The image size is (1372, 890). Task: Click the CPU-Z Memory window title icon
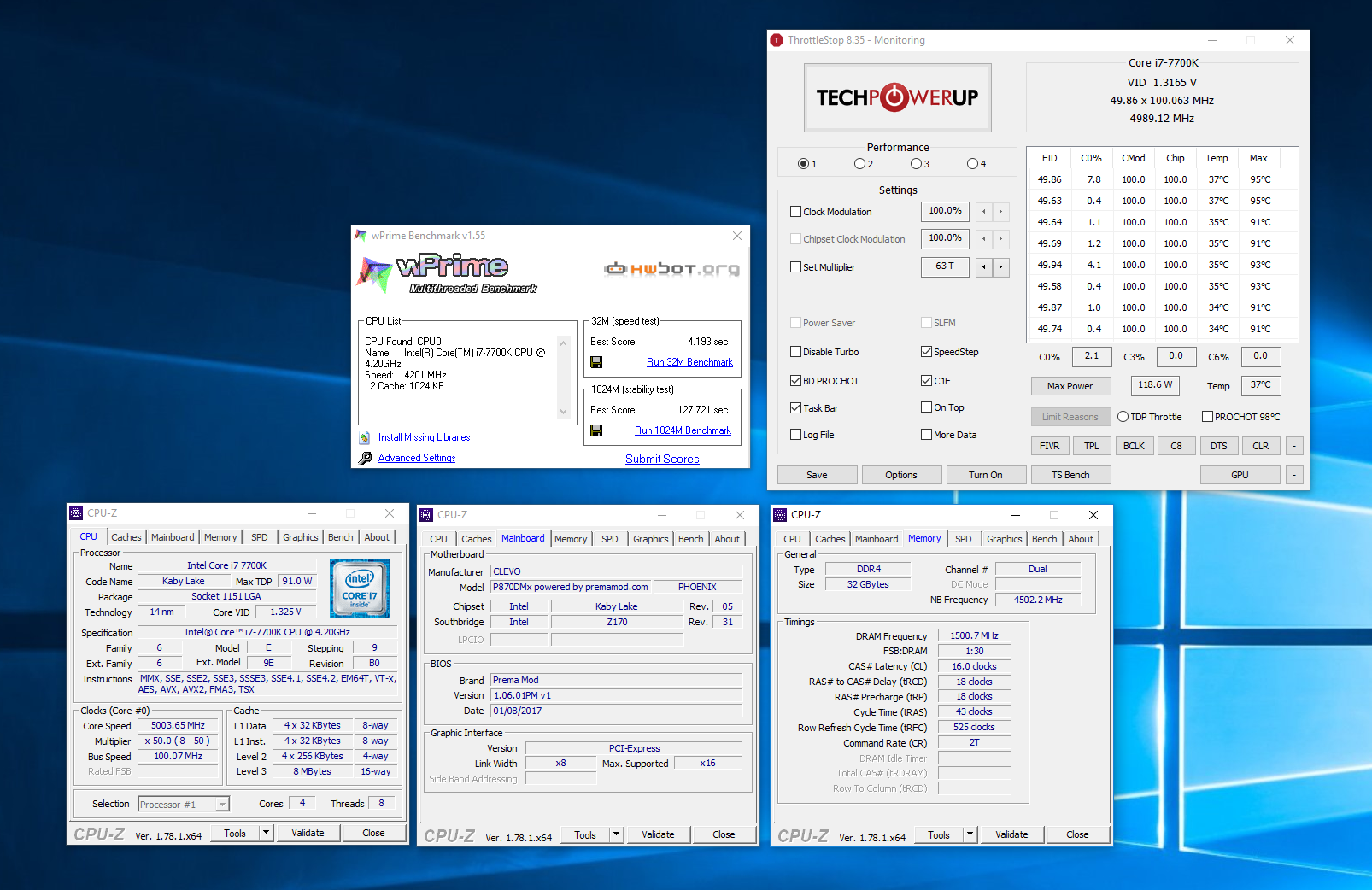(780, 515)
